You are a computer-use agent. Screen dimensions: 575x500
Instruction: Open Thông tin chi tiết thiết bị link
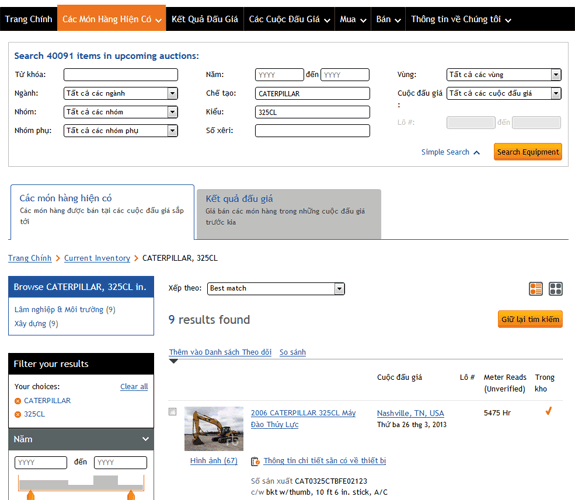click(325, 461)
